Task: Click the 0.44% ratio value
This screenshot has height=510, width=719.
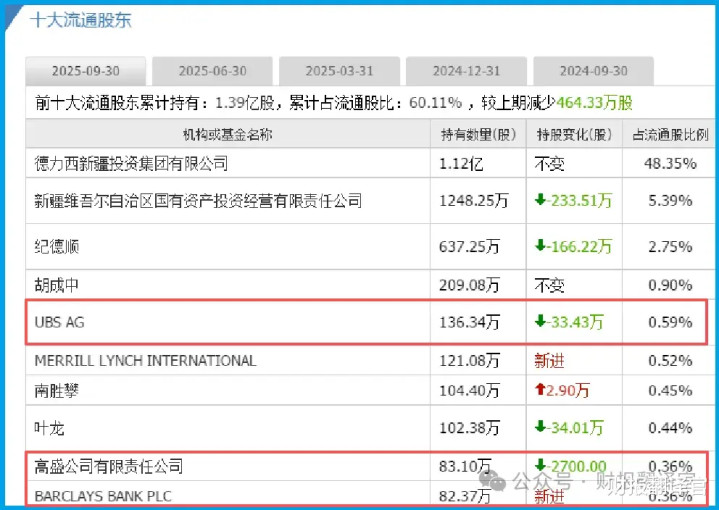Action: [x=670, y=428]
